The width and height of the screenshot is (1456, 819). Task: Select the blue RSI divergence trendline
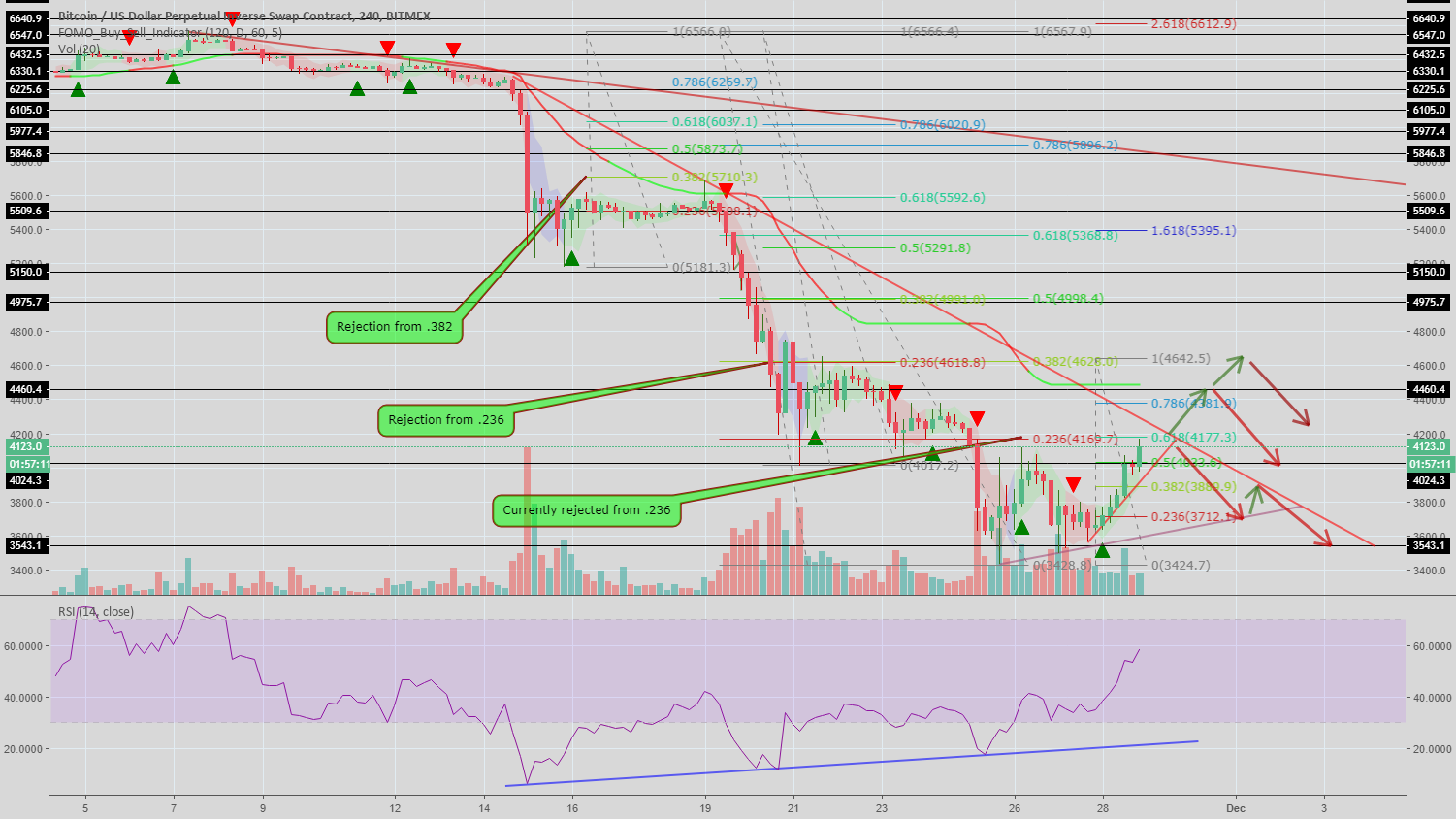[x=852, y=764]
